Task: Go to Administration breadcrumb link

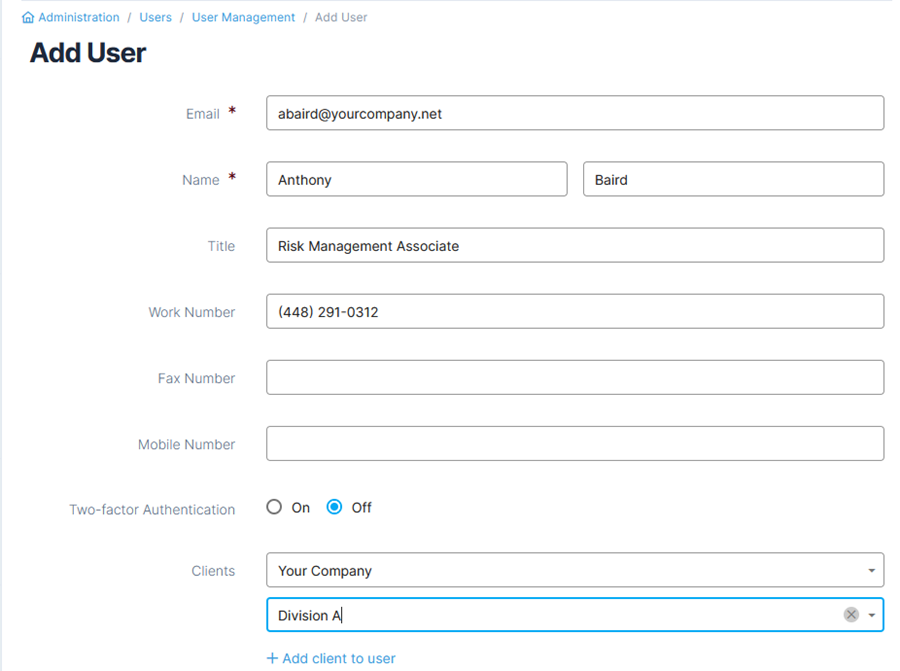Action: point(79,17)
